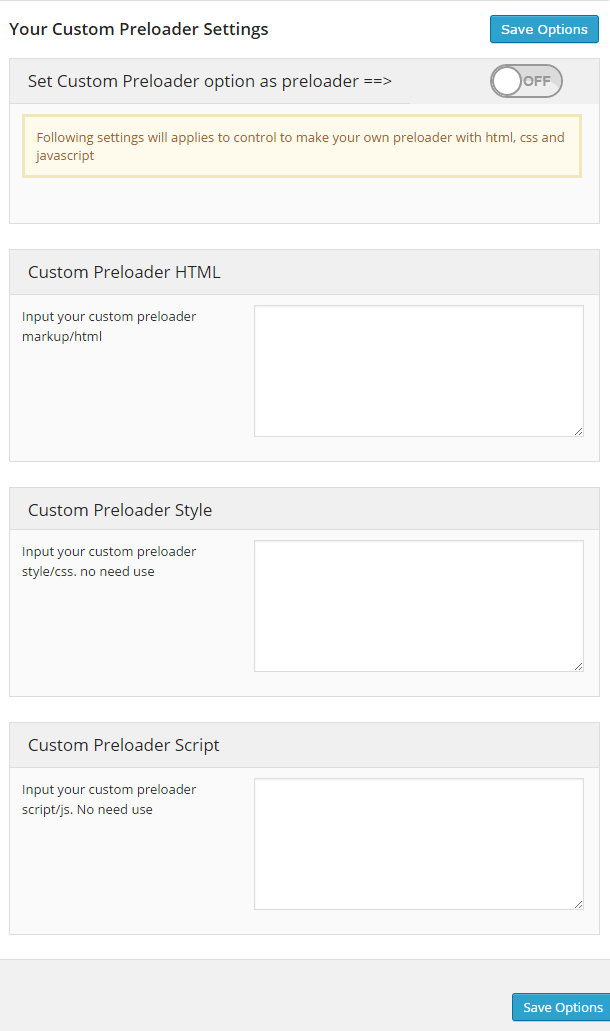This screenshot has height=1031, width=610.
Task: Select the Custom Preloader HTML section header
Action: point(123,271)
